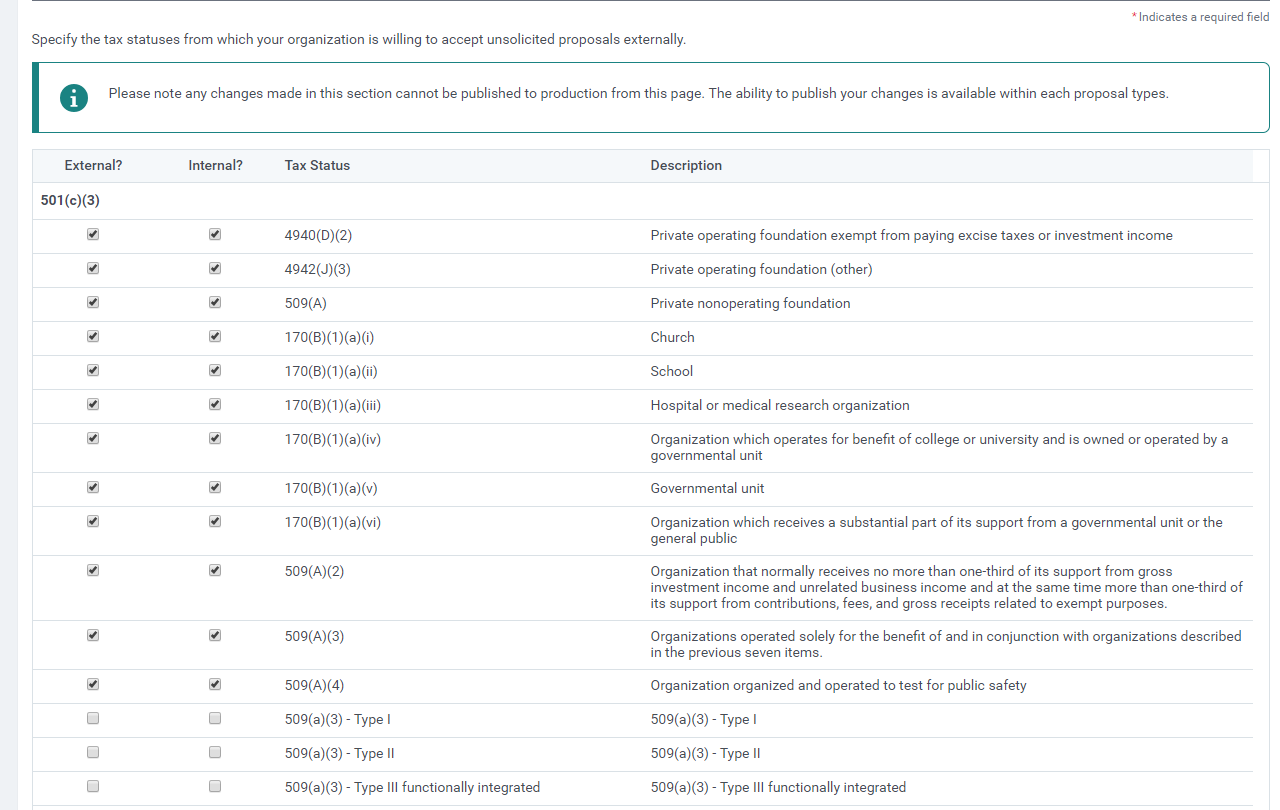The width and height of the screenshot is (1280, 810).
Task: Toggle External for 170(B)(1)(a)(vi) row
Action: click(x=93, y=521)
